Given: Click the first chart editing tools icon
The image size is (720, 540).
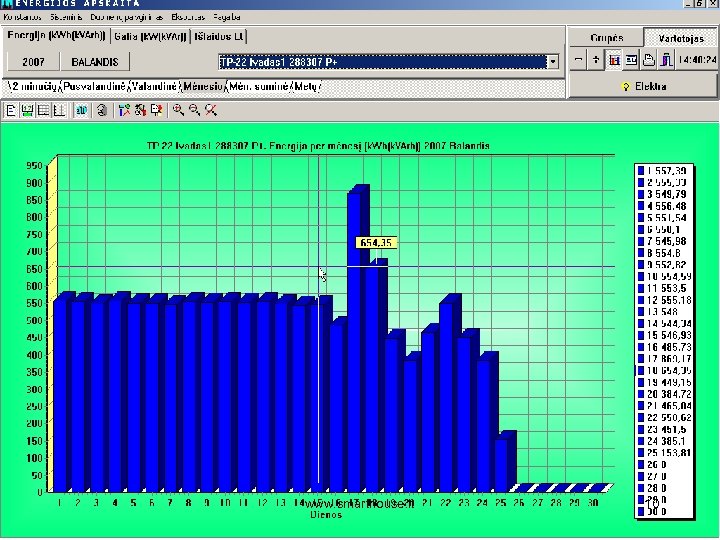Looking at the screenshot, I should coord(124,110).
